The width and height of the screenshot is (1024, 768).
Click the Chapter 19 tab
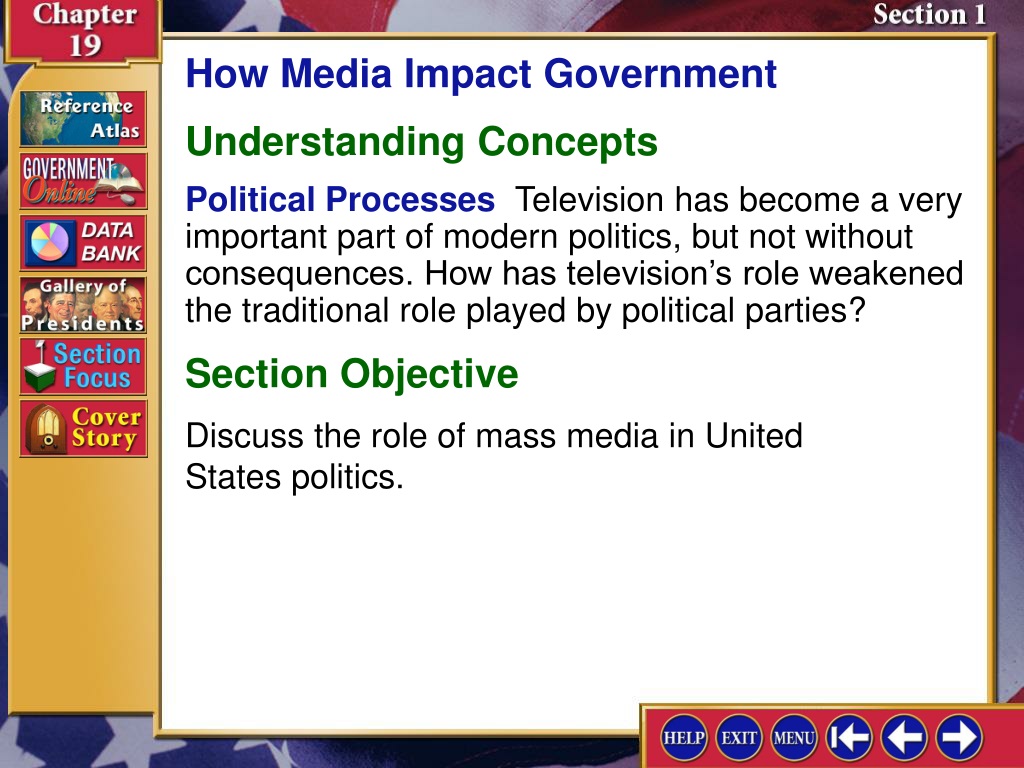(84, 31)
